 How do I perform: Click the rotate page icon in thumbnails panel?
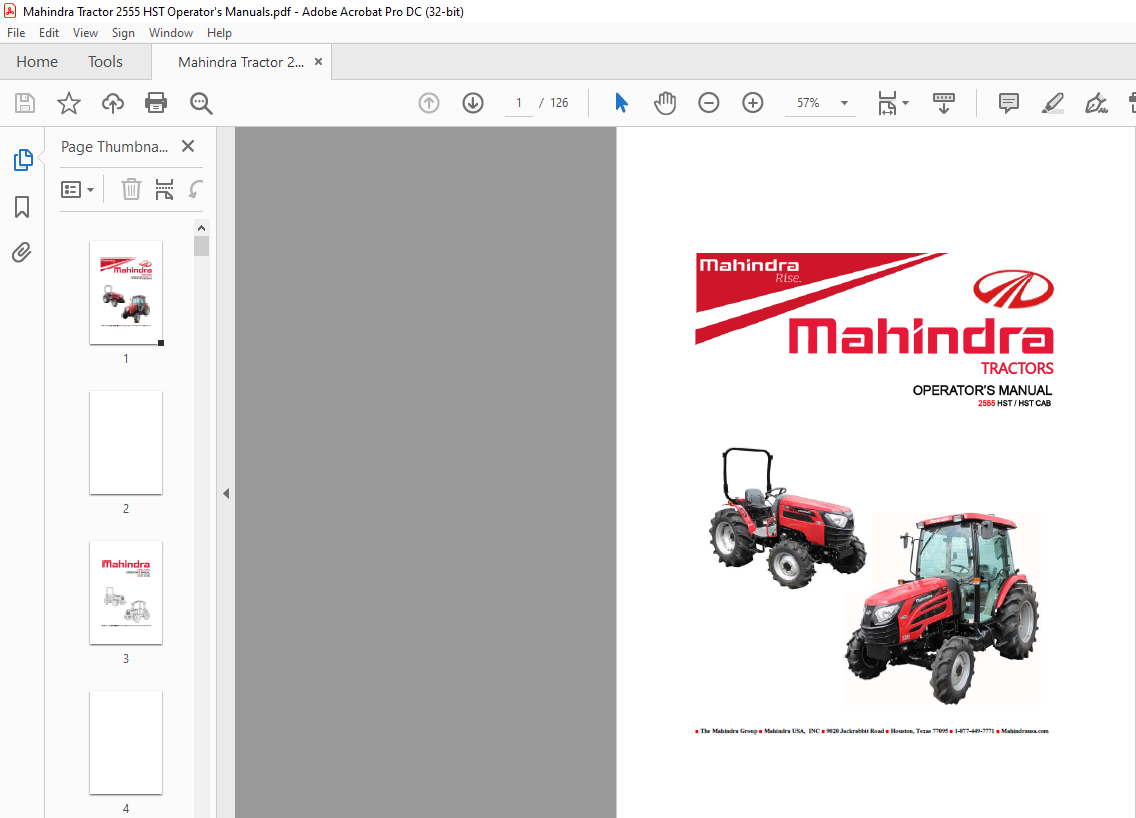(x=196, y=189)
